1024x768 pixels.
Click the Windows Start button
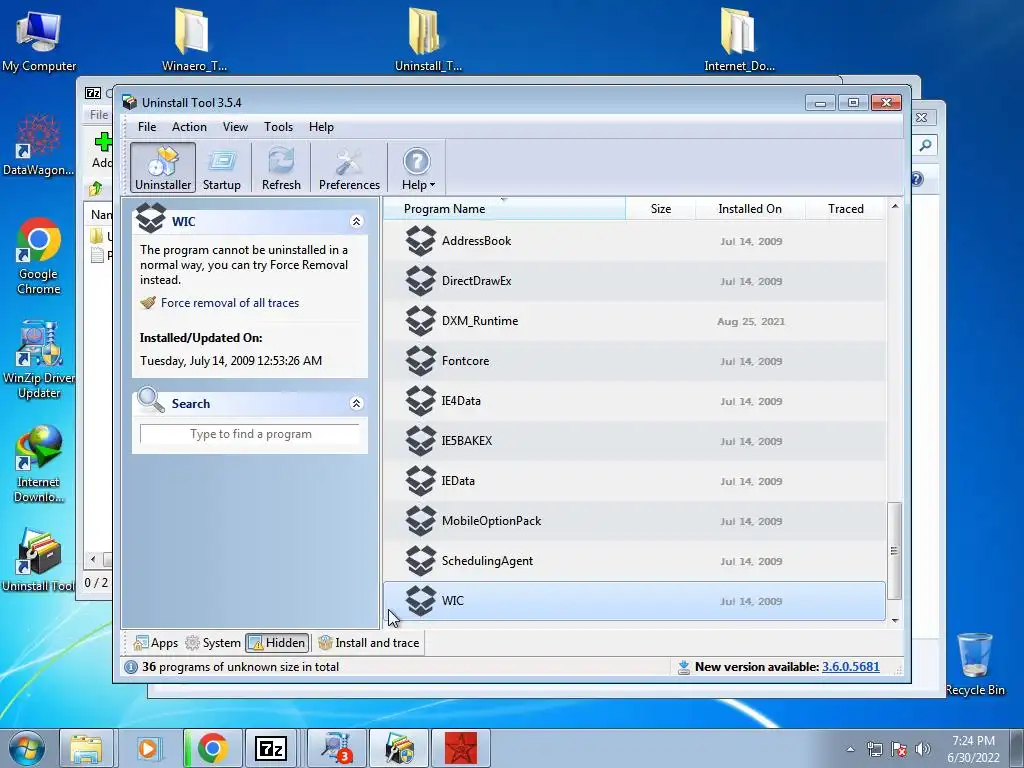27,748
